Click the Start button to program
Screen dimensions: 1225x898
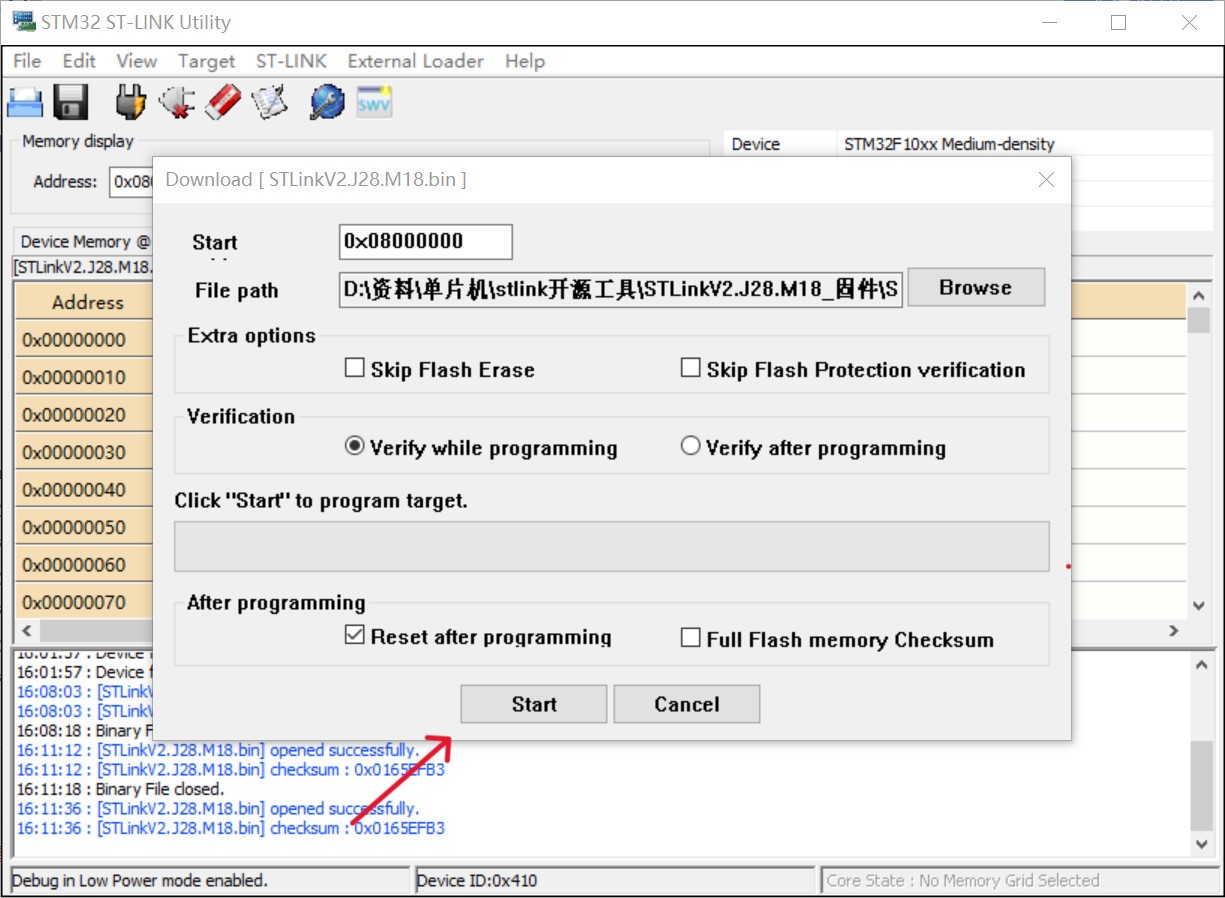534,704
